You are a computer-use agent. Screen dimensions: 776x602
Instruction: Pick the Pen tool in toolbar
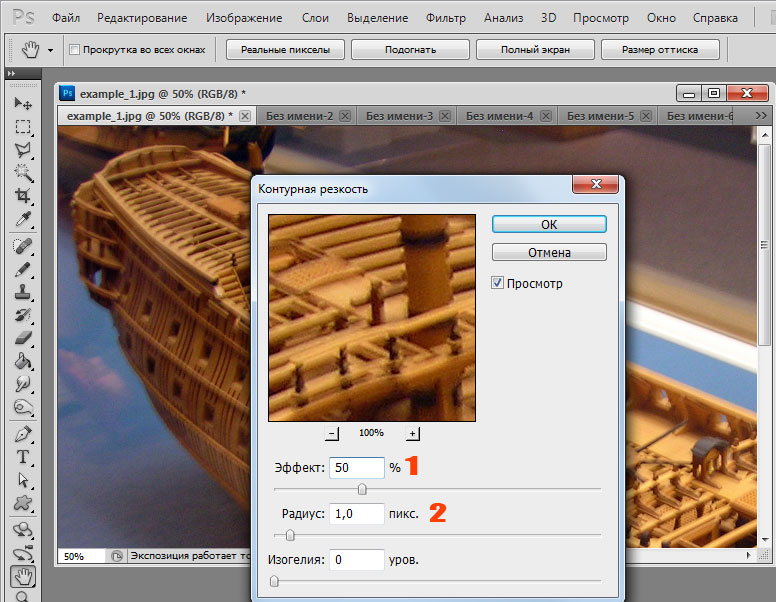pyautogui.click(x=22, y=434)
